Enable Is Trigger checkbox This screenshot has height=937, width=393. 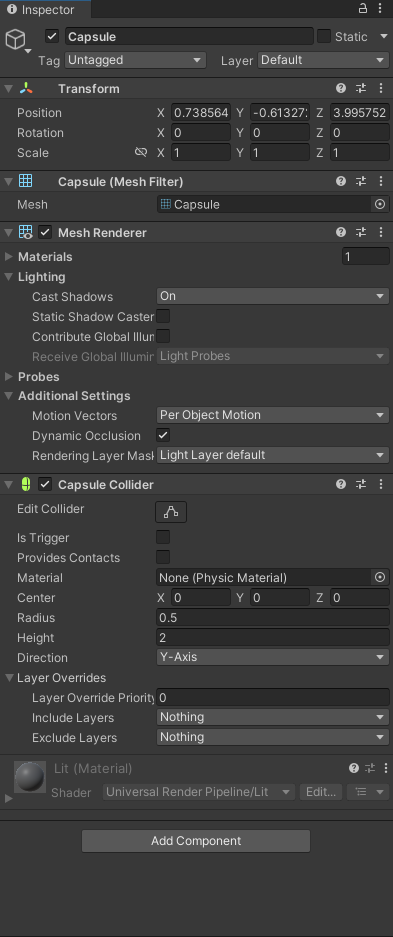click(162, 537)
